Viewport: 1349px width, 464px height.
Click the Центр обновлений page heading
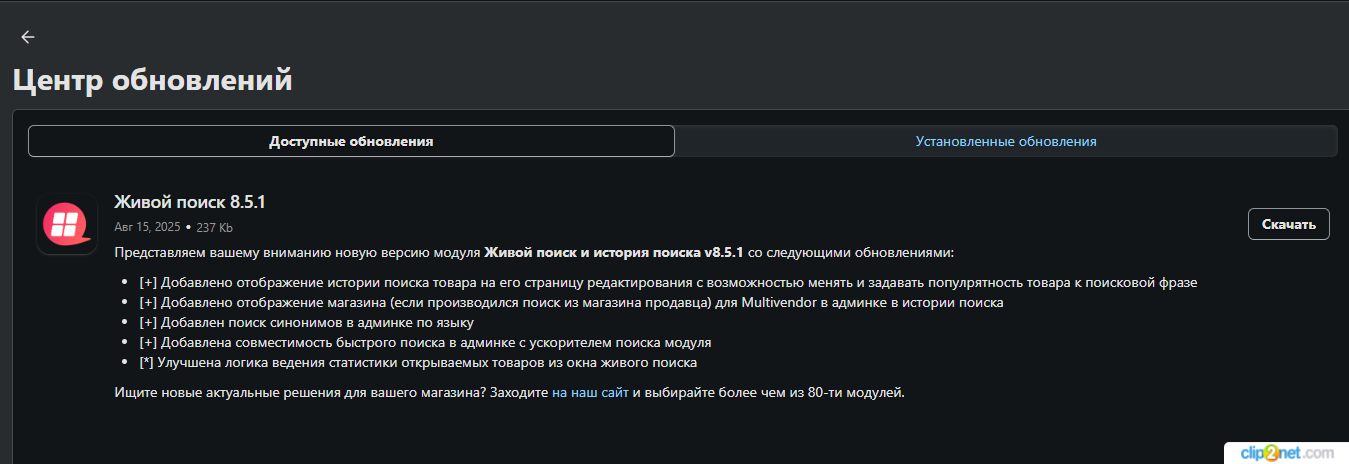pyautogui.click(x=152, y=79)
